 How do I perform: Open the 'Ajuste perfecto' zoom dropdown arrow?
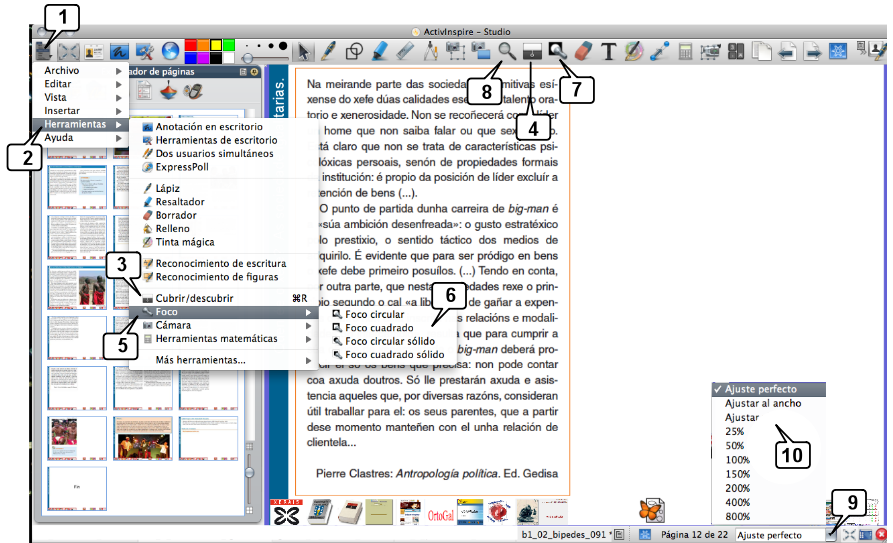tap(832, 535)
